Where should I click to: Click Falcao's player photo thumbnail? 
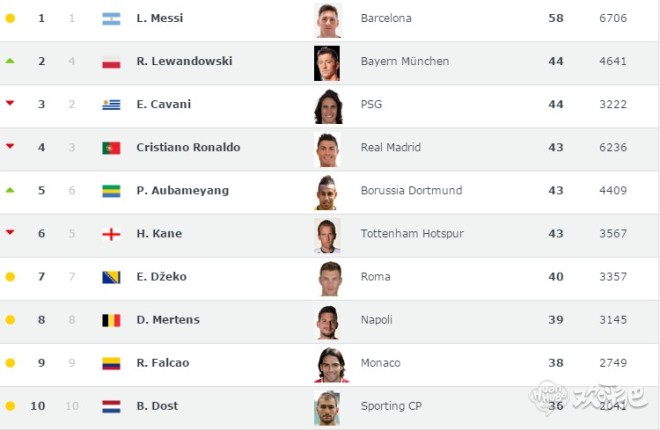coord(329,364)
